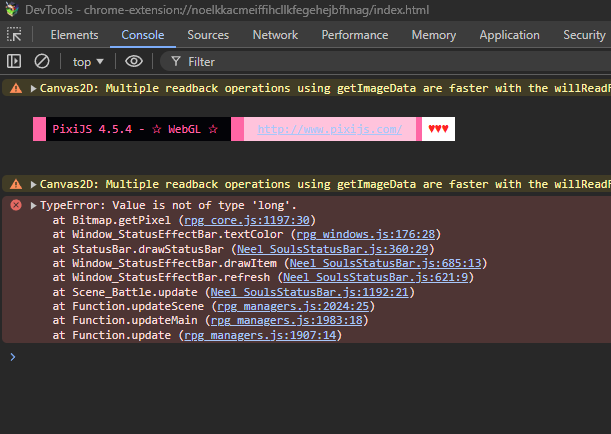
Task: Open rpg_managers.js:2024:25 link
Action: pos(293,306)
